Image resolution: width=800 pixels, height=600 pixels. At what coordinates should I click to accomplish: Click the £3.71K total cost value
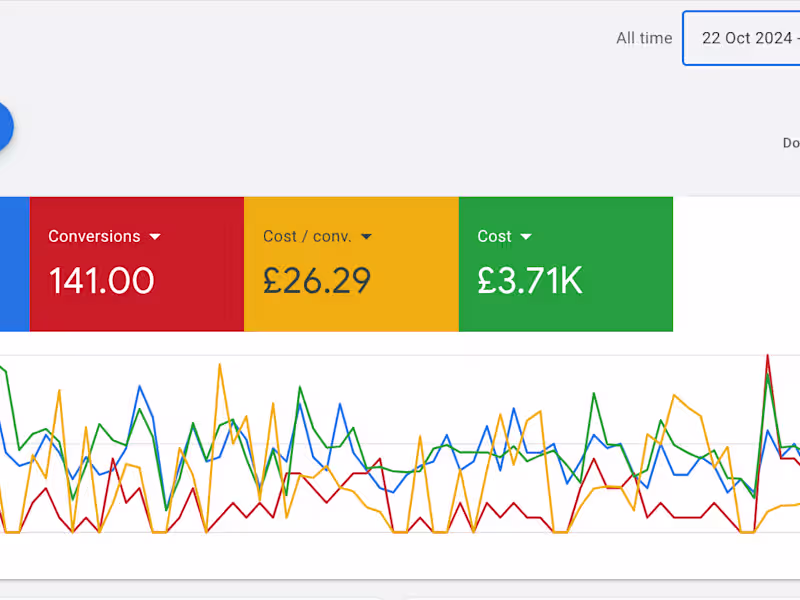(x=530, y=281)
